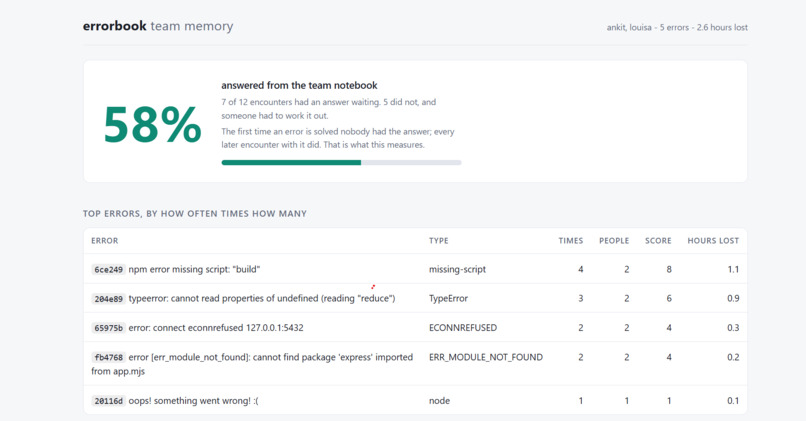Click the 65975b error hash badge
The image size is (806, 421).
click(x=108, y=328)
